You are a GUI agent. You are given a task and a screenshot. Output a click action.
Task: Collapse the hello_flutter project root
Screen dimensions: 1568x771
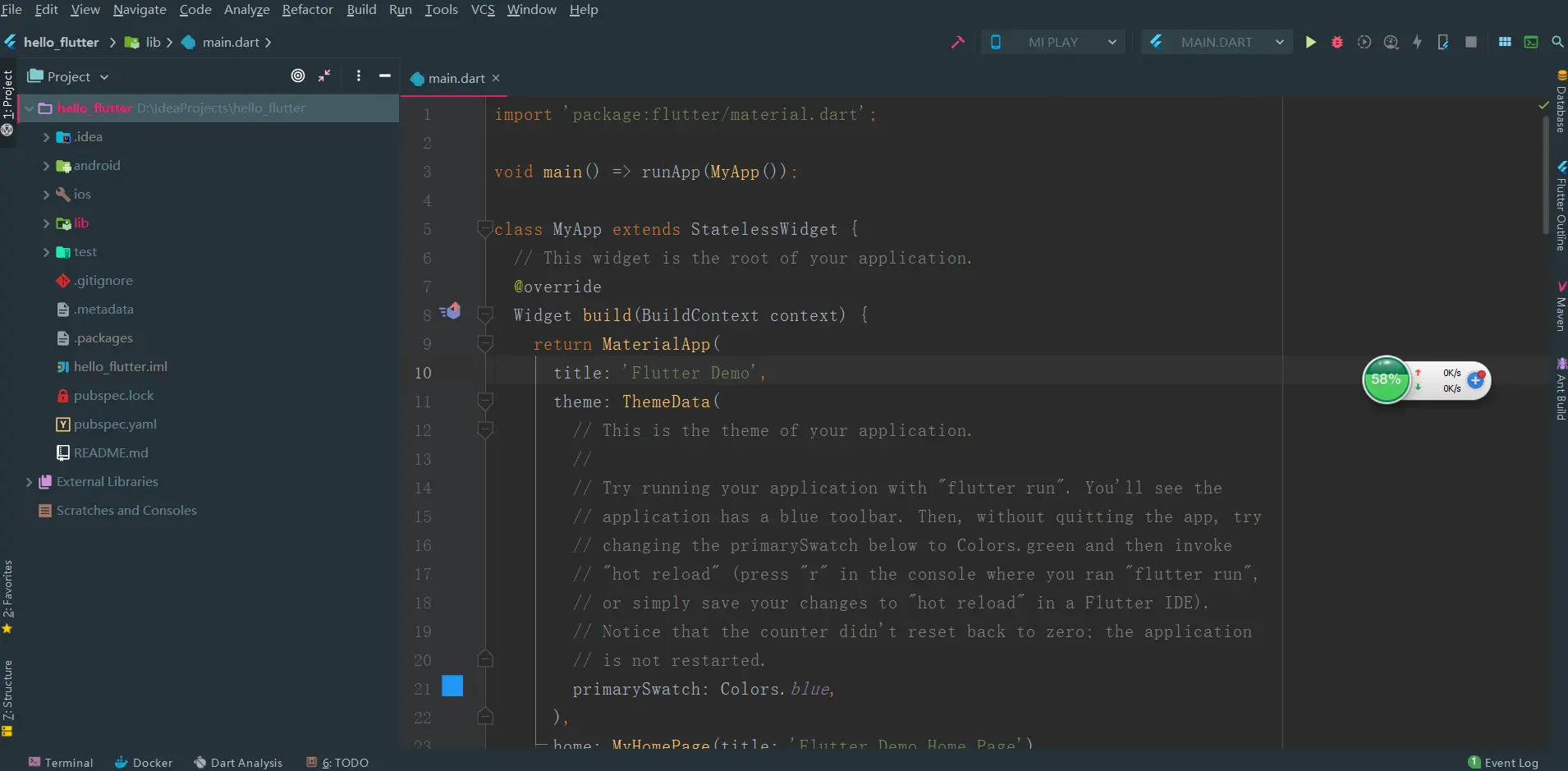coord(28,108)
